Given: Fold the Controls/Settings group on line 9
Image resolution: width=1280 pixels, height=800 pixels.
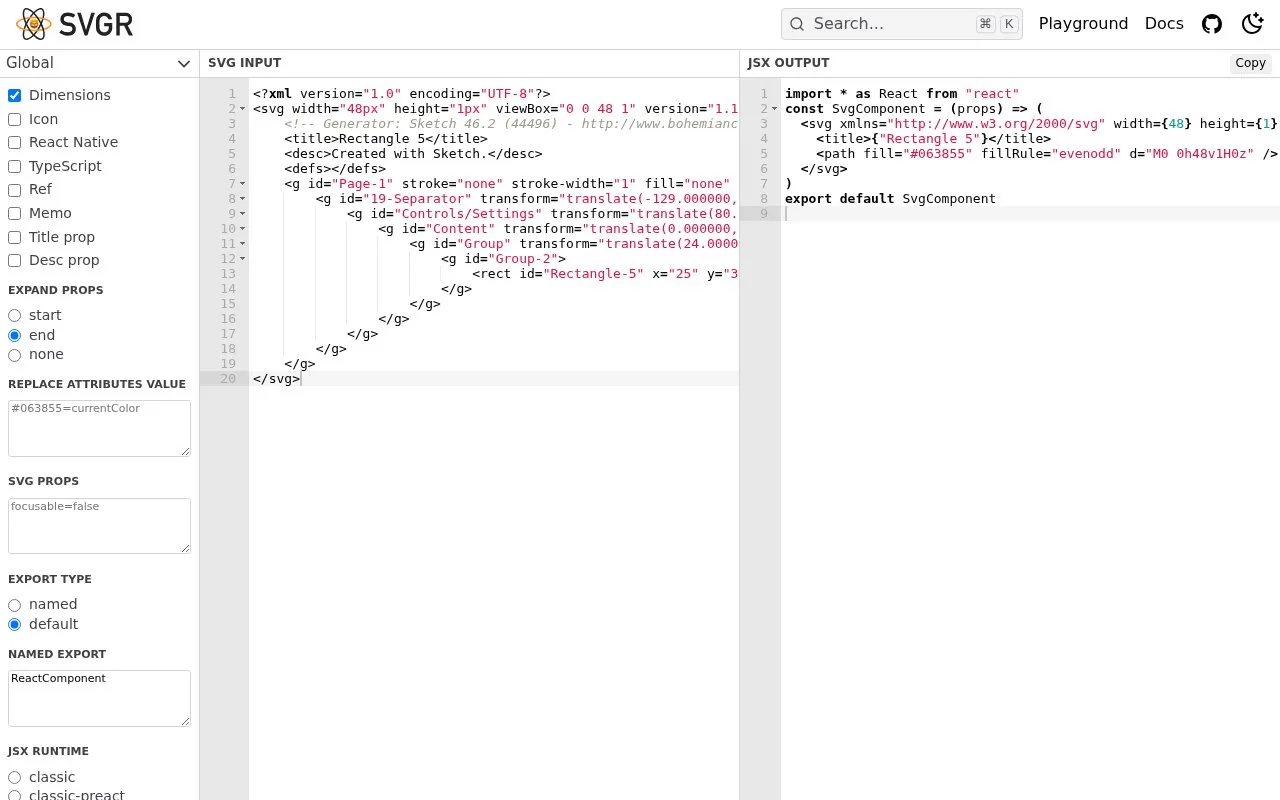Looking at the screenshot, I should (x=243, y=214).
